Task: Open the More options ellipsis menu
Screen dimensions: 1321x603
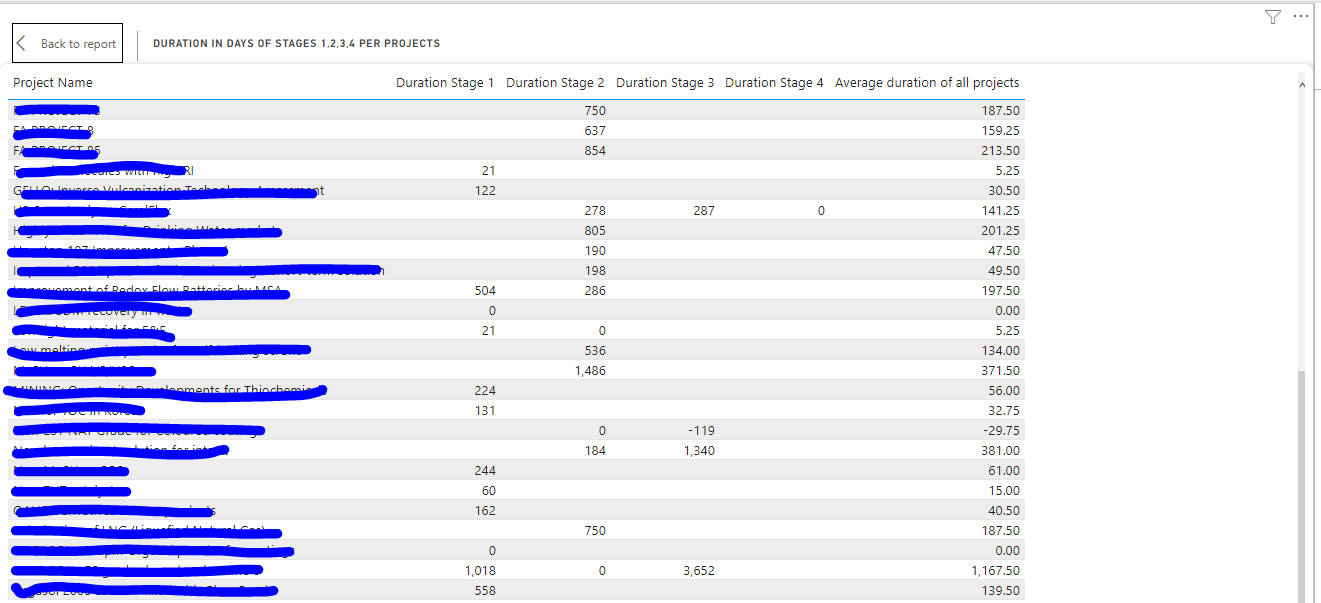Action: (1300, 17)
